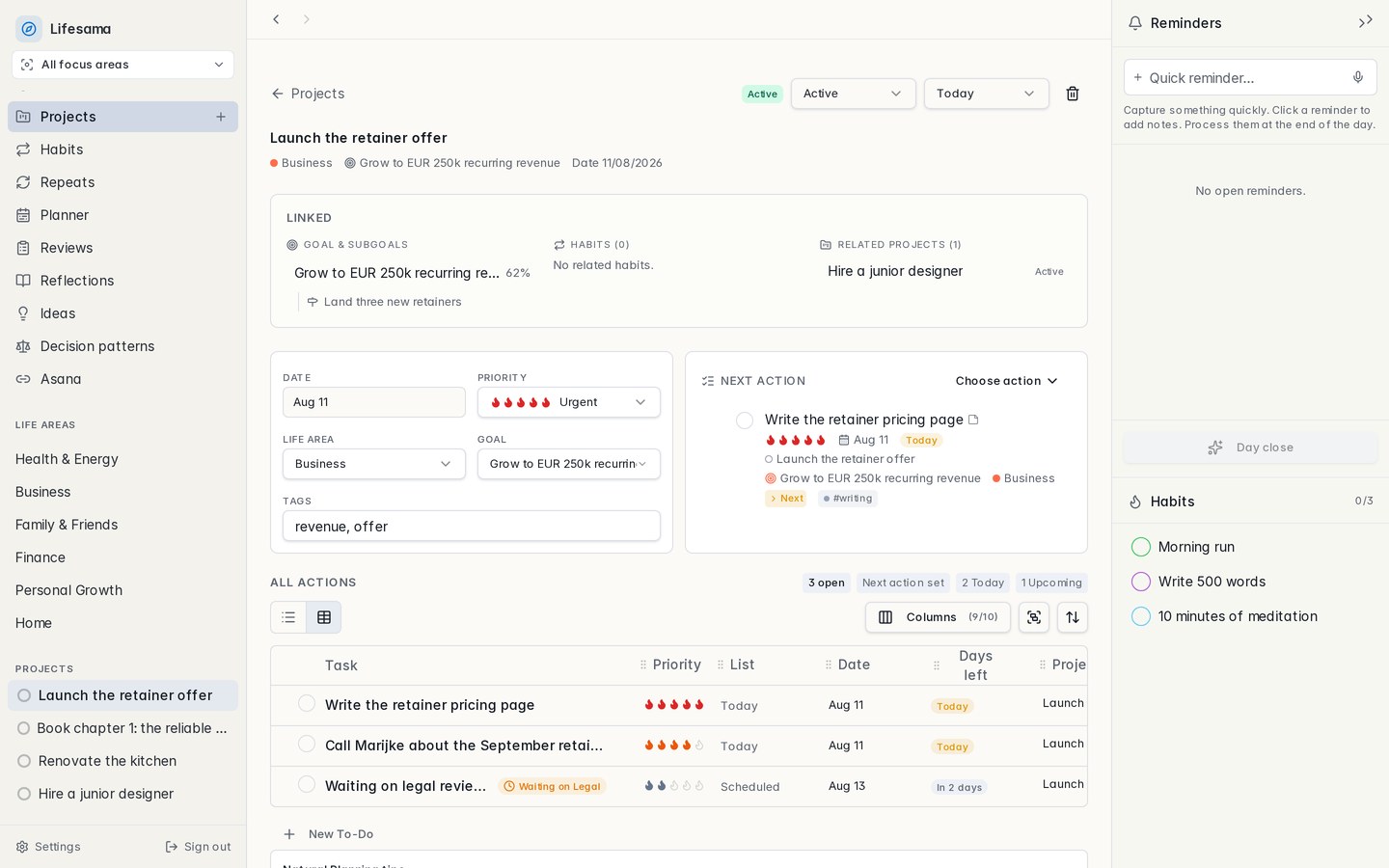Delete project with the trash icon
Viewport: 1389px width, 868px height.
1073,94
